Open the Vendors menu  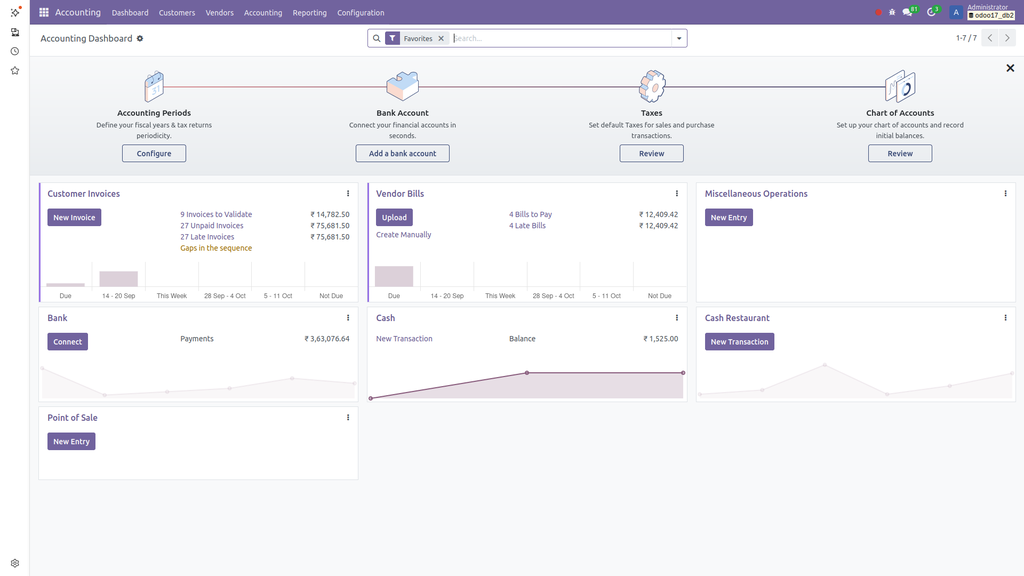(x=219, y=12)
